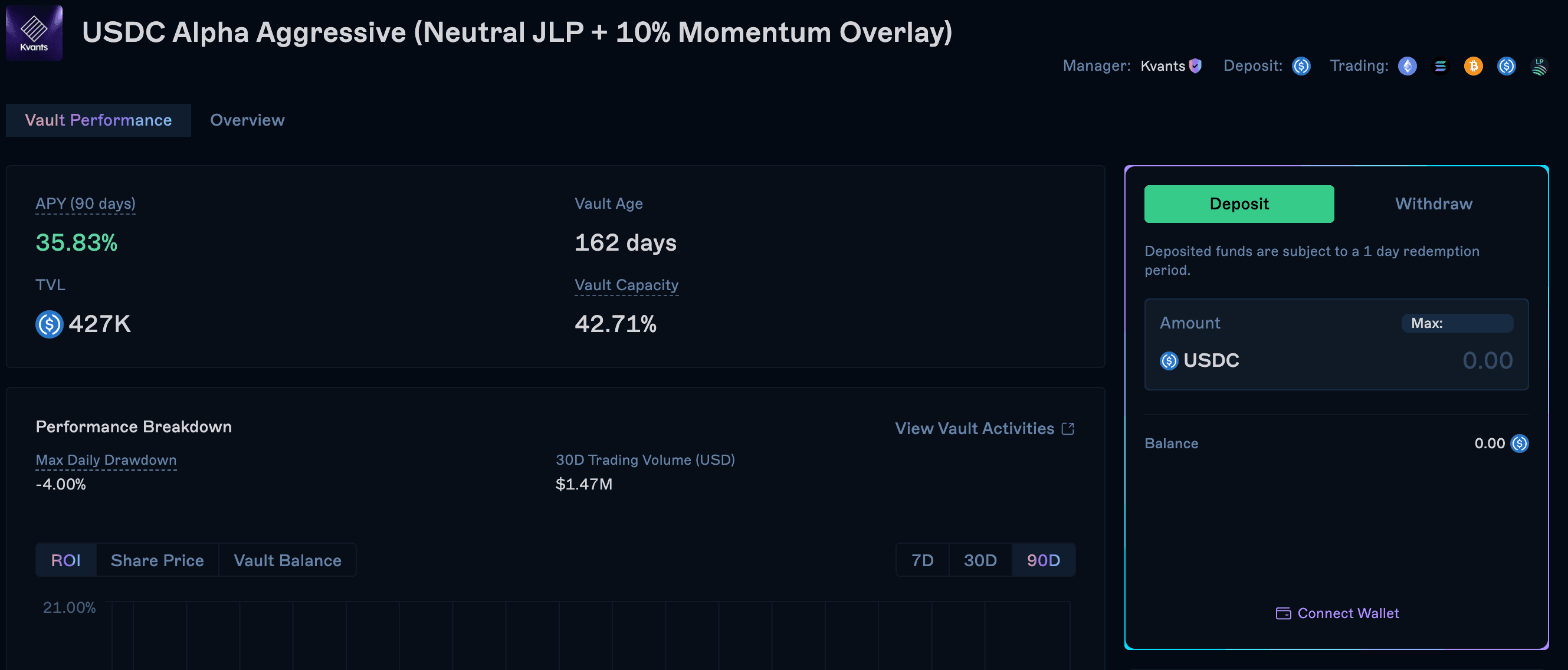
Task: Switch to the Overview tab
Action: (247, 120)
